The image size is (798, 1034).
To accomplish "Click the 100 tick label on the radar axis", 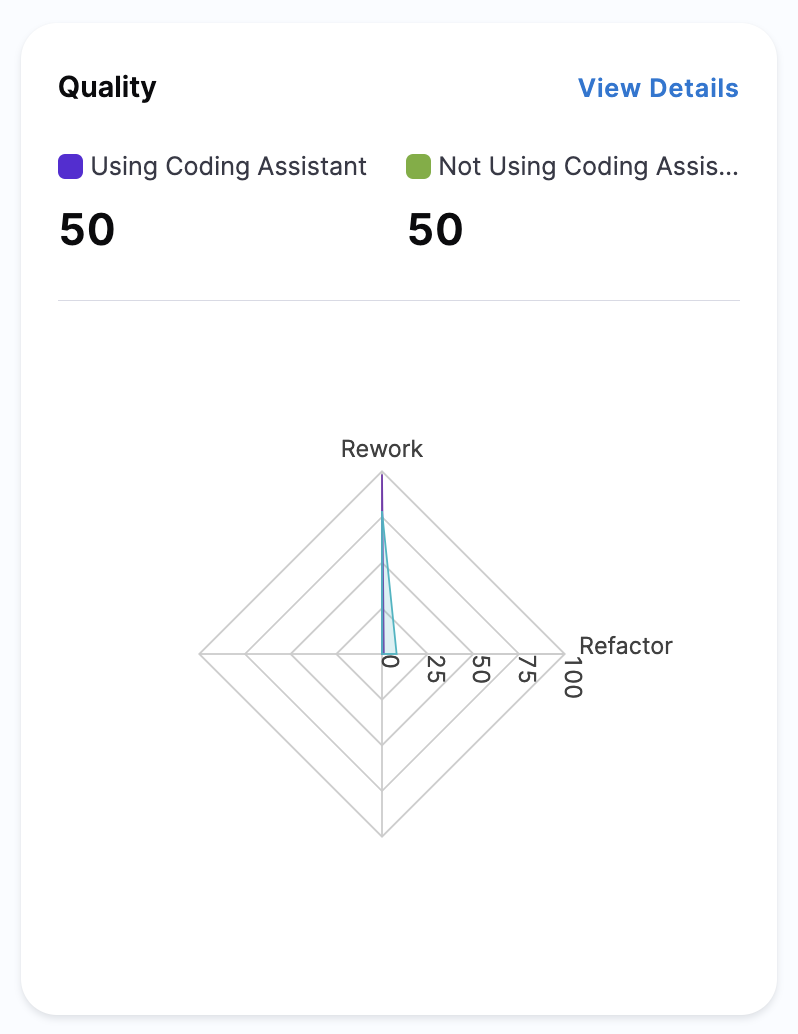I will coord(571,675).
